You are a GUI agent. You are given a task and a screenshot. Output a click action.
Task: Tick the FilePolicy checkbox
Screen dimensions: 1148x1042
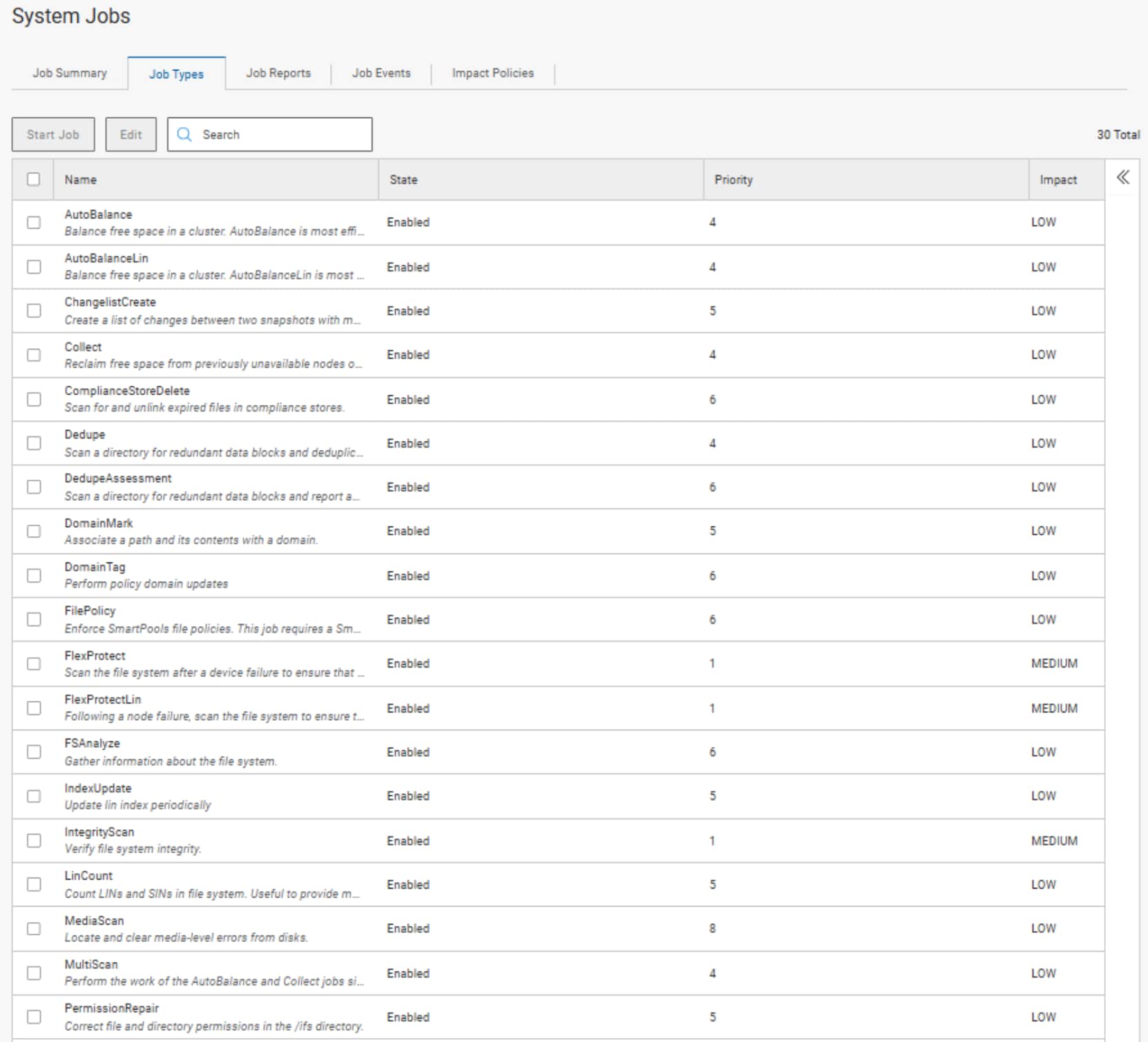coord(33,620)
